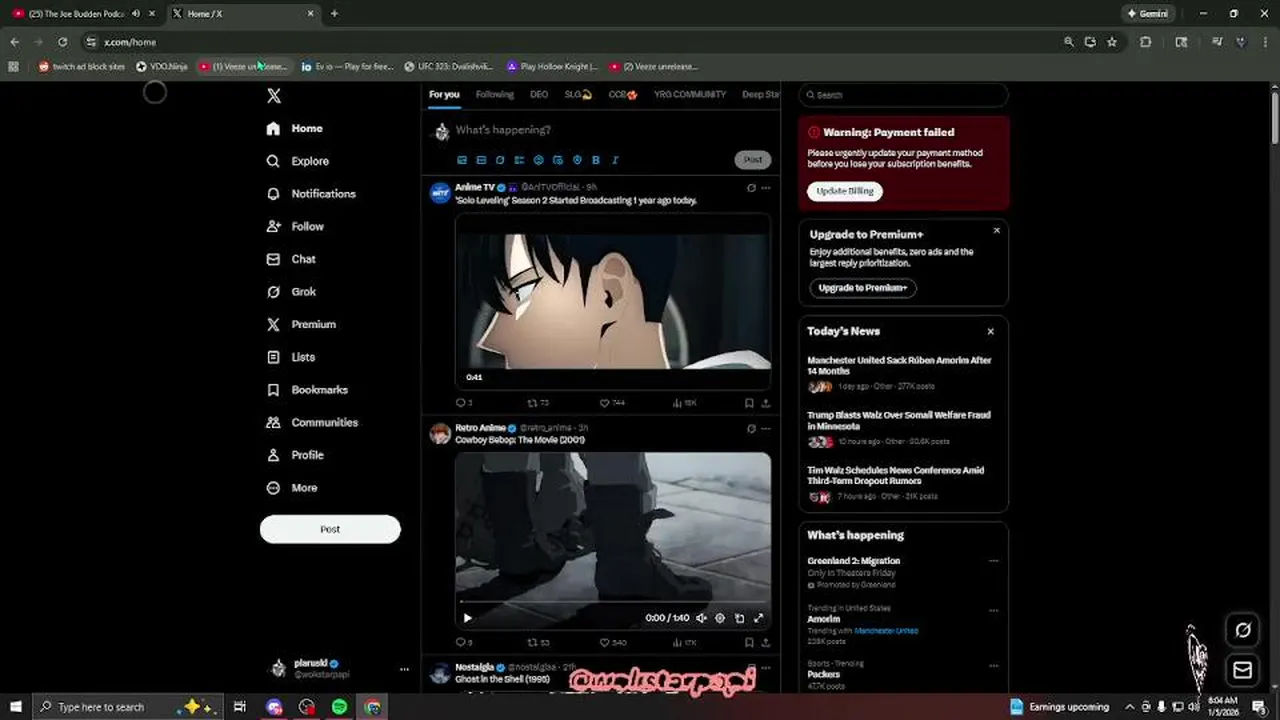Viewport: 1280px width, 720px height.
Task: Open options for Greenland 2: Migration trend
Action: pos(993,561)
